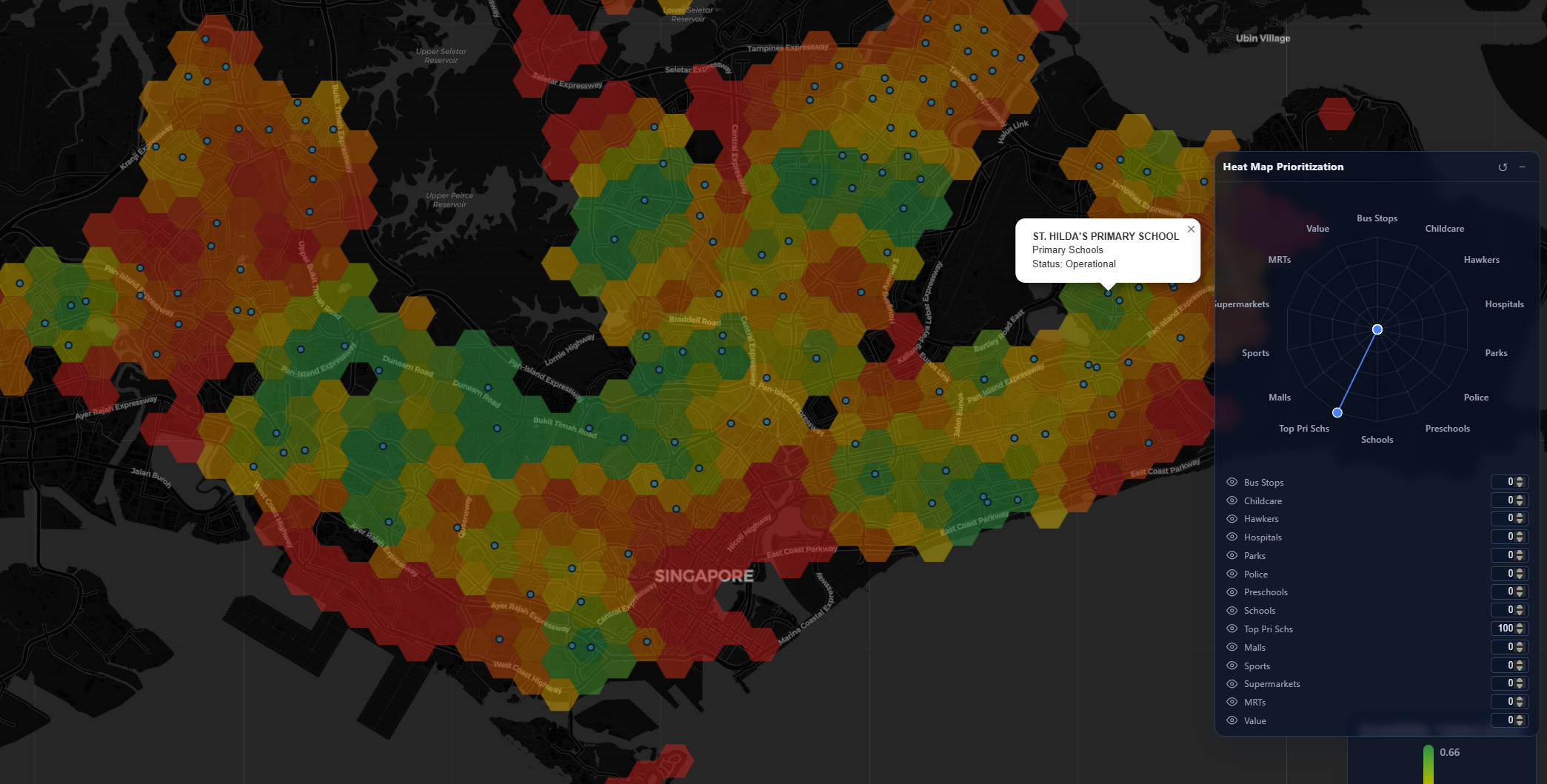Hide the Malls layer with eye icon
This screenshot has width=1547, height=784.
pos(1232,647)
